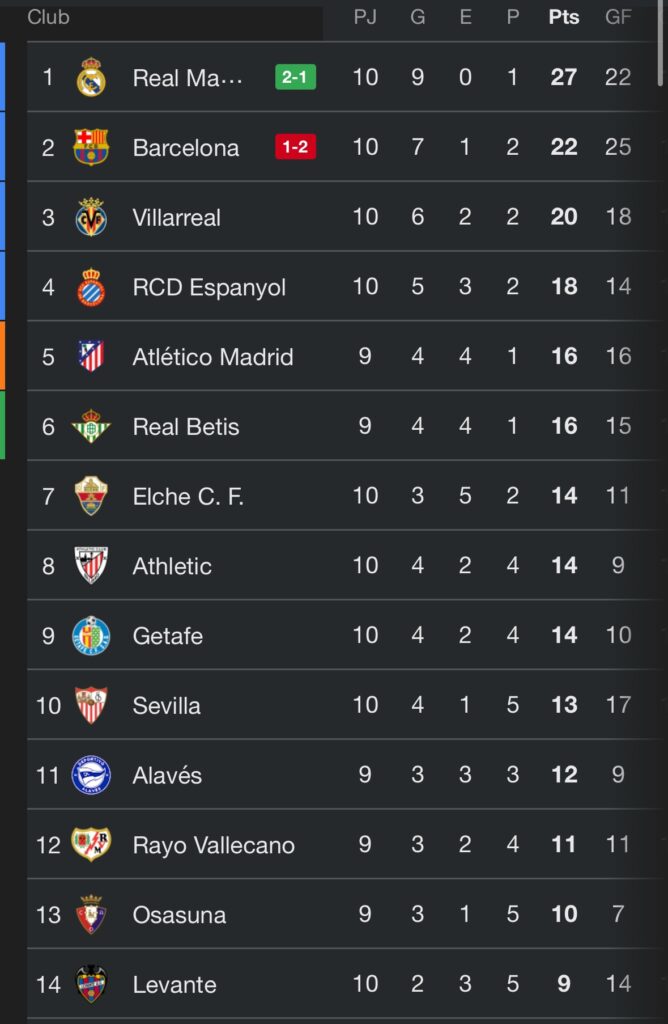Screen dimensions: 668x1024
Task: Click the Club column header
Action: 48,17
